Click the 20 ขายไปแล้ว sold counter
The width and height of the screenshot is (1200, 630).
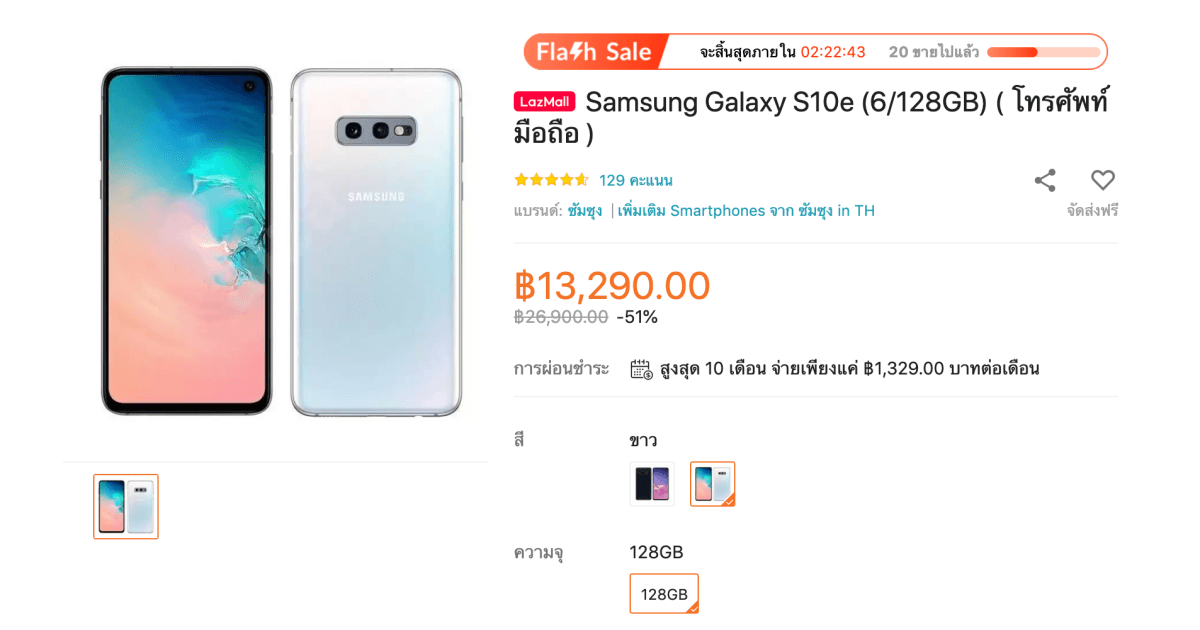coord(931,51)
